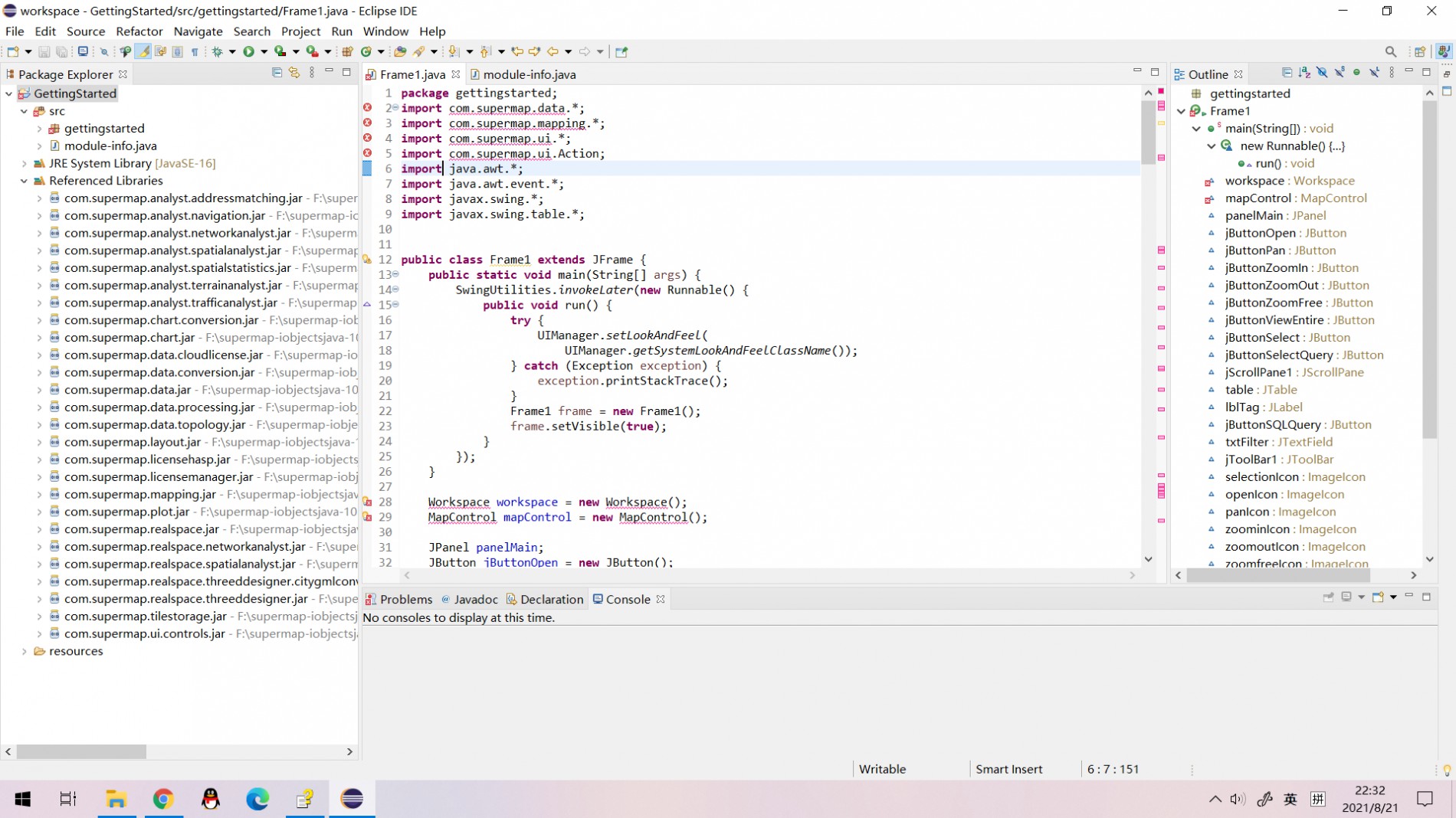The image size is (1456, 818).
Task: Switch to the Javadoc tab
Action: (470, 600)
